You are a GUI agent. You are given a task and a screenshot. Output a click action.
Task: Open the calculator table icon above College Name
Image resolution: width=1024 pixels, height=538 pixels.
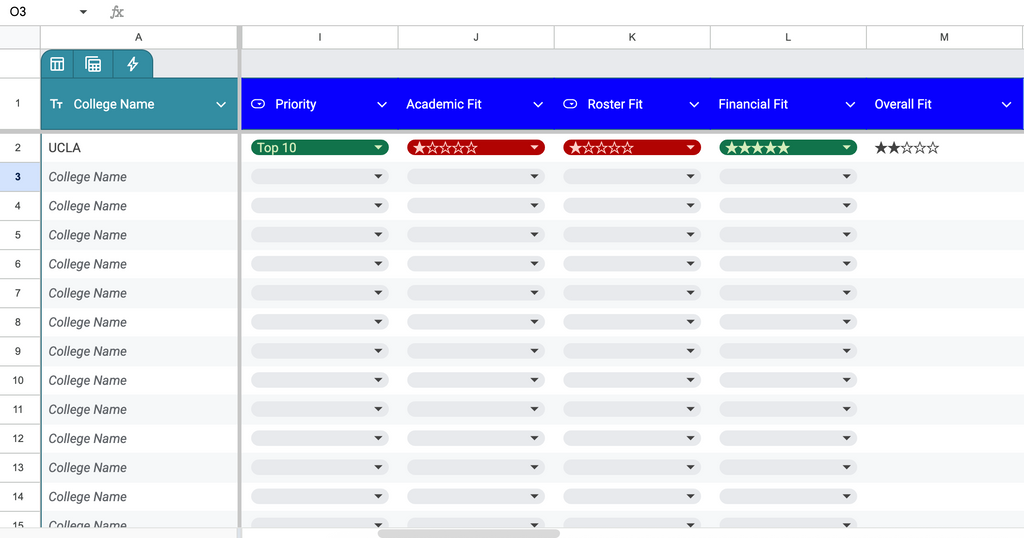coord(93,64)
